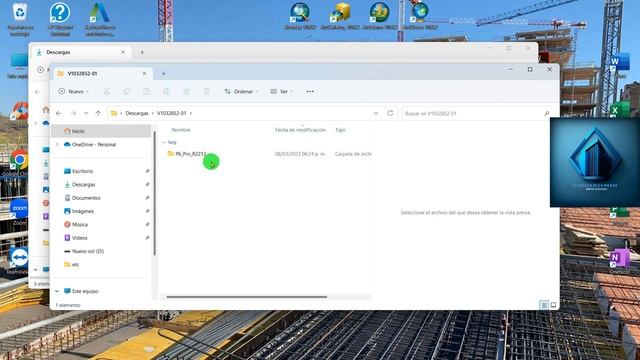Collapse the hoy group chevron
The height and width of the screenshot is (360, 640).
[x=164, y=142]
